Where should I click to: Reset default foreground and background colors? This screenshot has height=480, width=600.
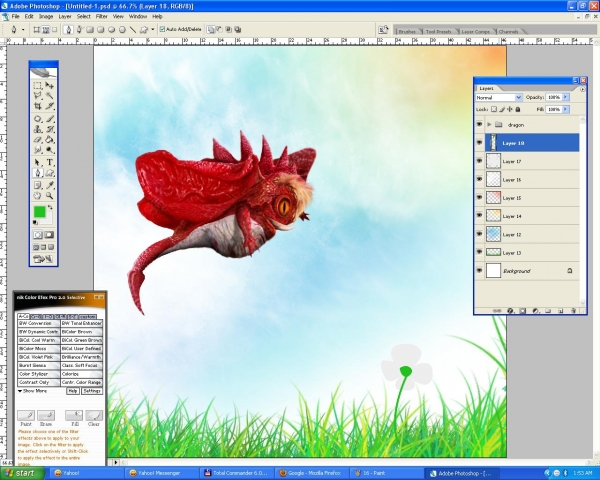point(35,222)
